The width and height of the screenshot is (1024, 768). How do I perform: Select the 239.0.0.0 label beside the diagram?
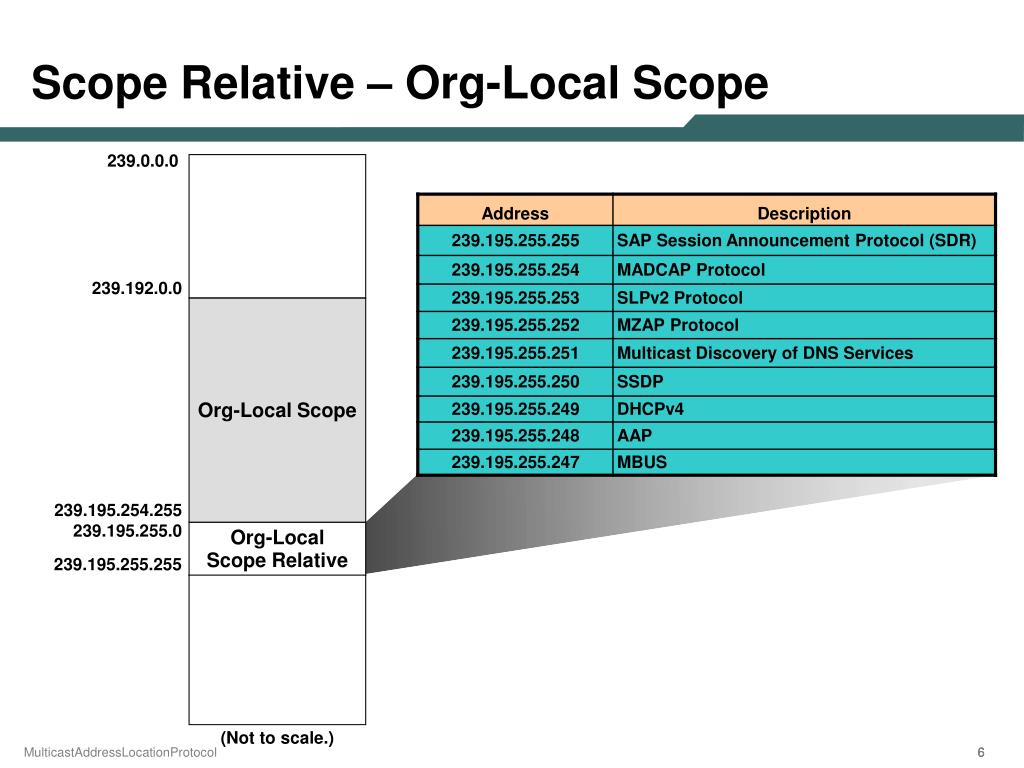click(x=143, y=161)
